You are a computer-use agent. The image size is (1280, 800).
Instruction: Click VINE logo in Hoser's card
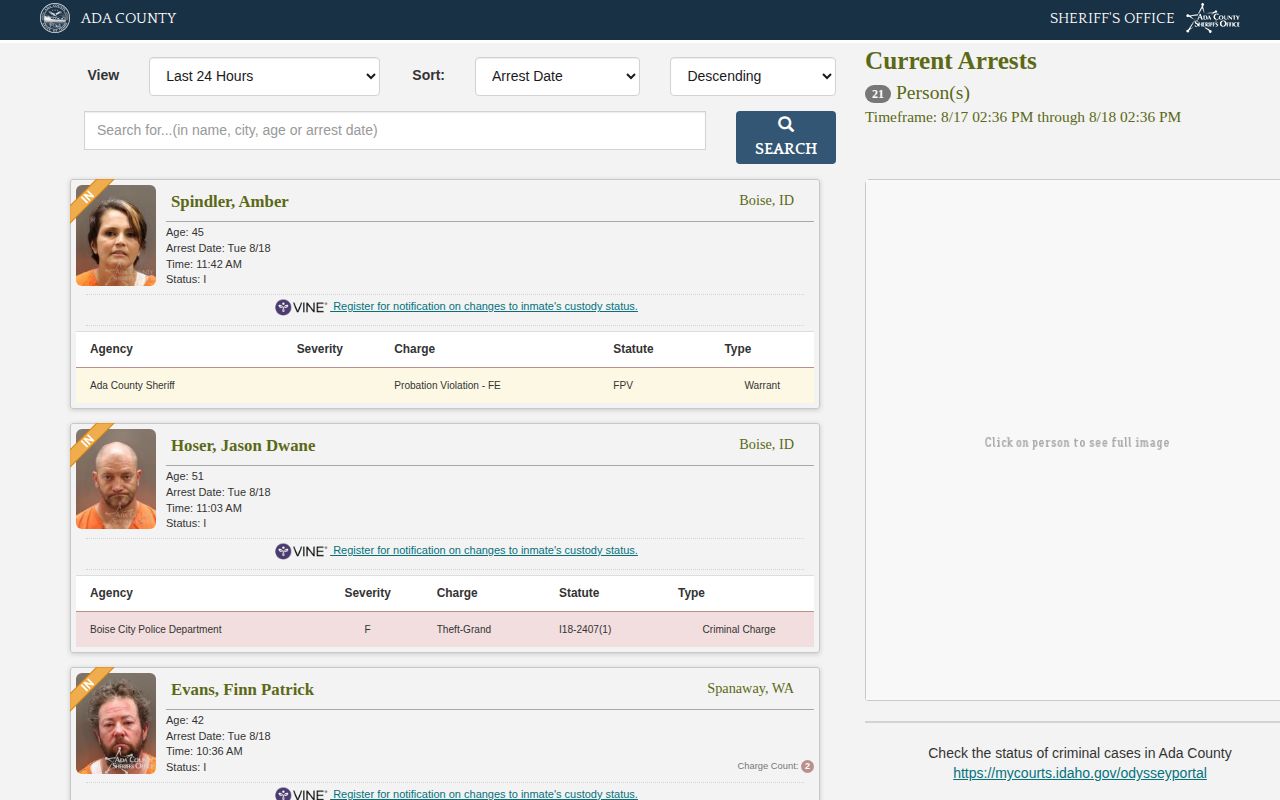click(x=301, y=551)
